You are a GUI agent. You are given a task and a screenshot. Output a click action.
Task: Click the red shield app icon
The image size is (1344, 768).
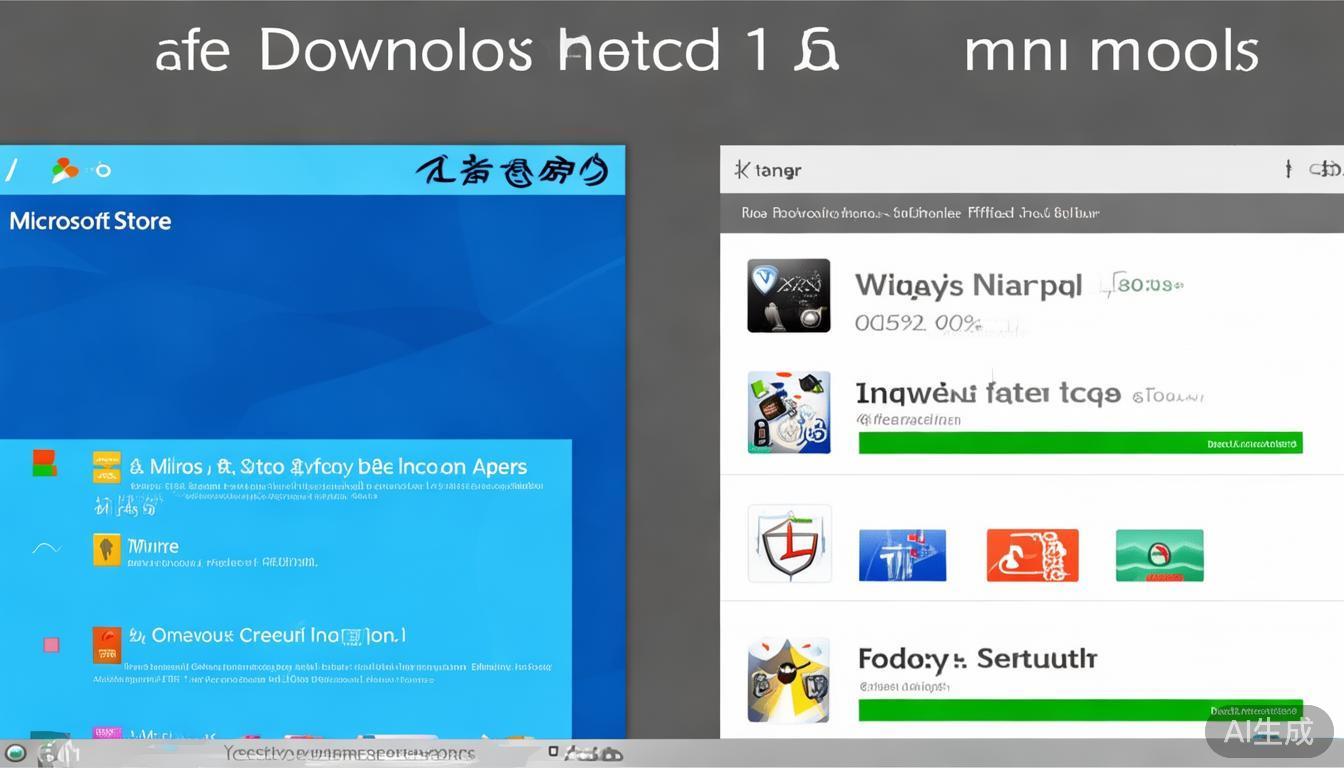789,544
